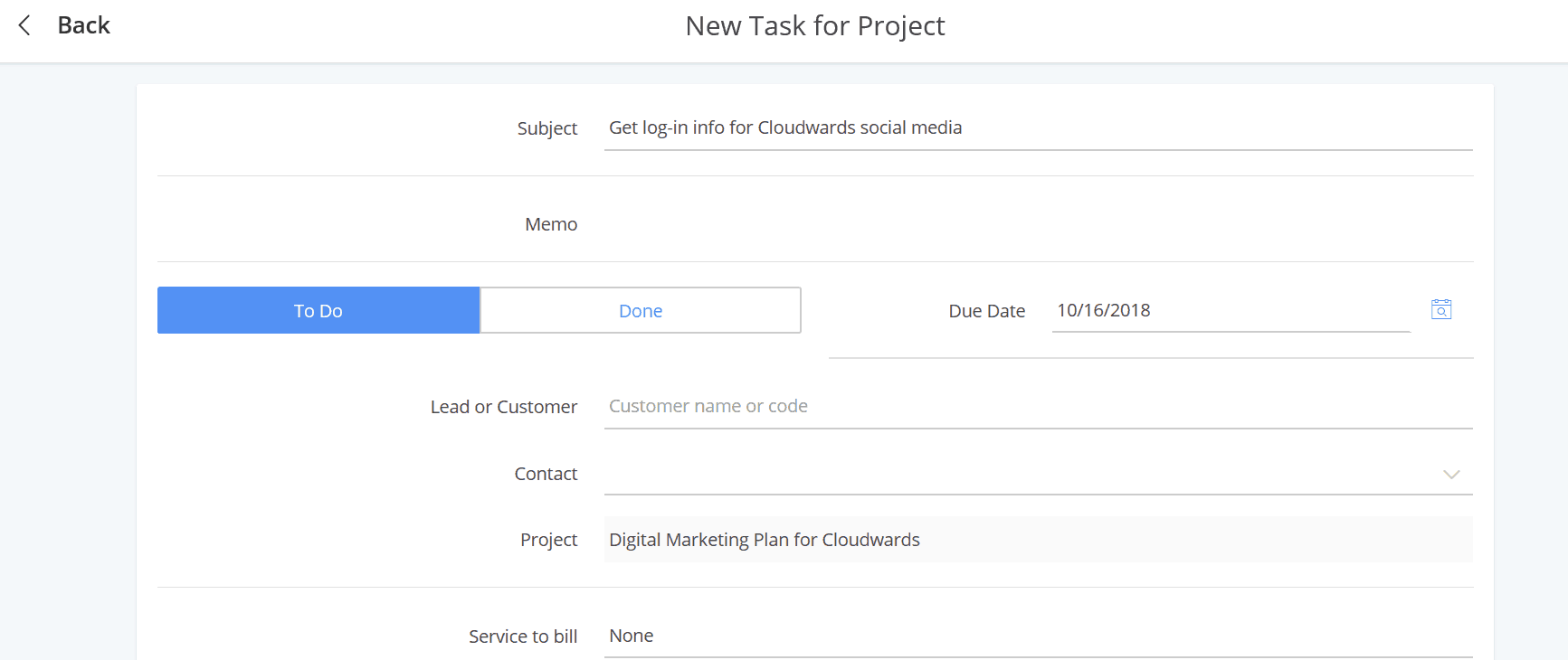Click the Due Date label
Viewport: 1568px width, 660px height.
[x=986, y=311]
